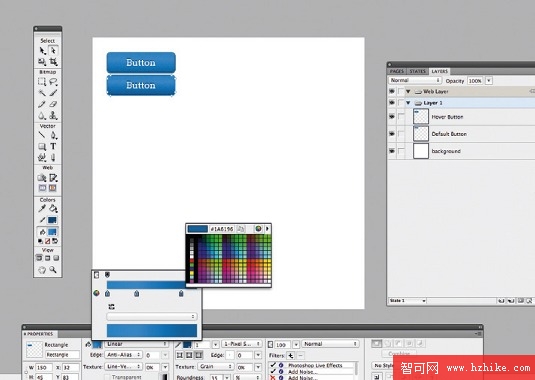Viewport: 535px width, 380px height.
Task: Click the top Button on canvas
Action: [x=141, y=62]
